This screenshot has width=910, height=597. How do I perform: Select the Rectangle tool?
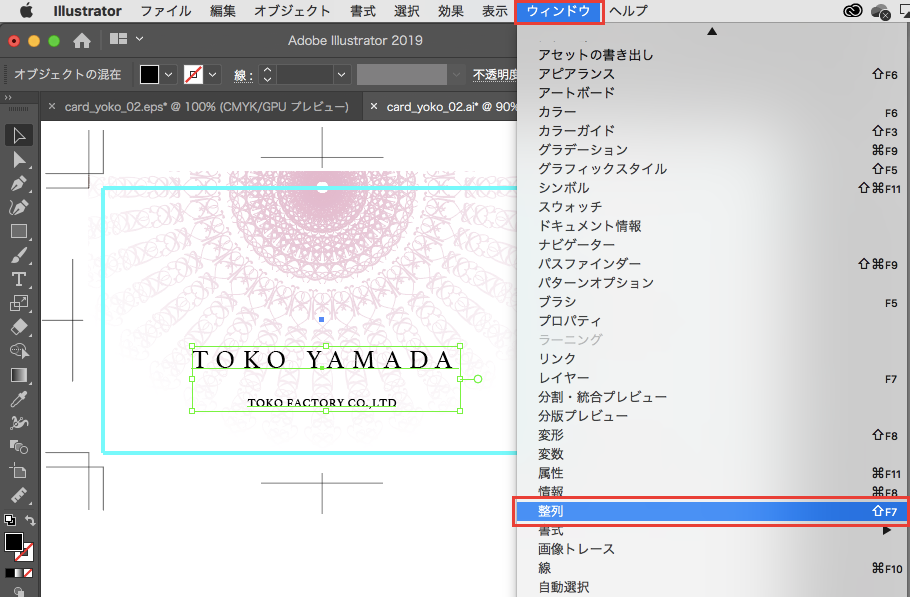[19, 231]
